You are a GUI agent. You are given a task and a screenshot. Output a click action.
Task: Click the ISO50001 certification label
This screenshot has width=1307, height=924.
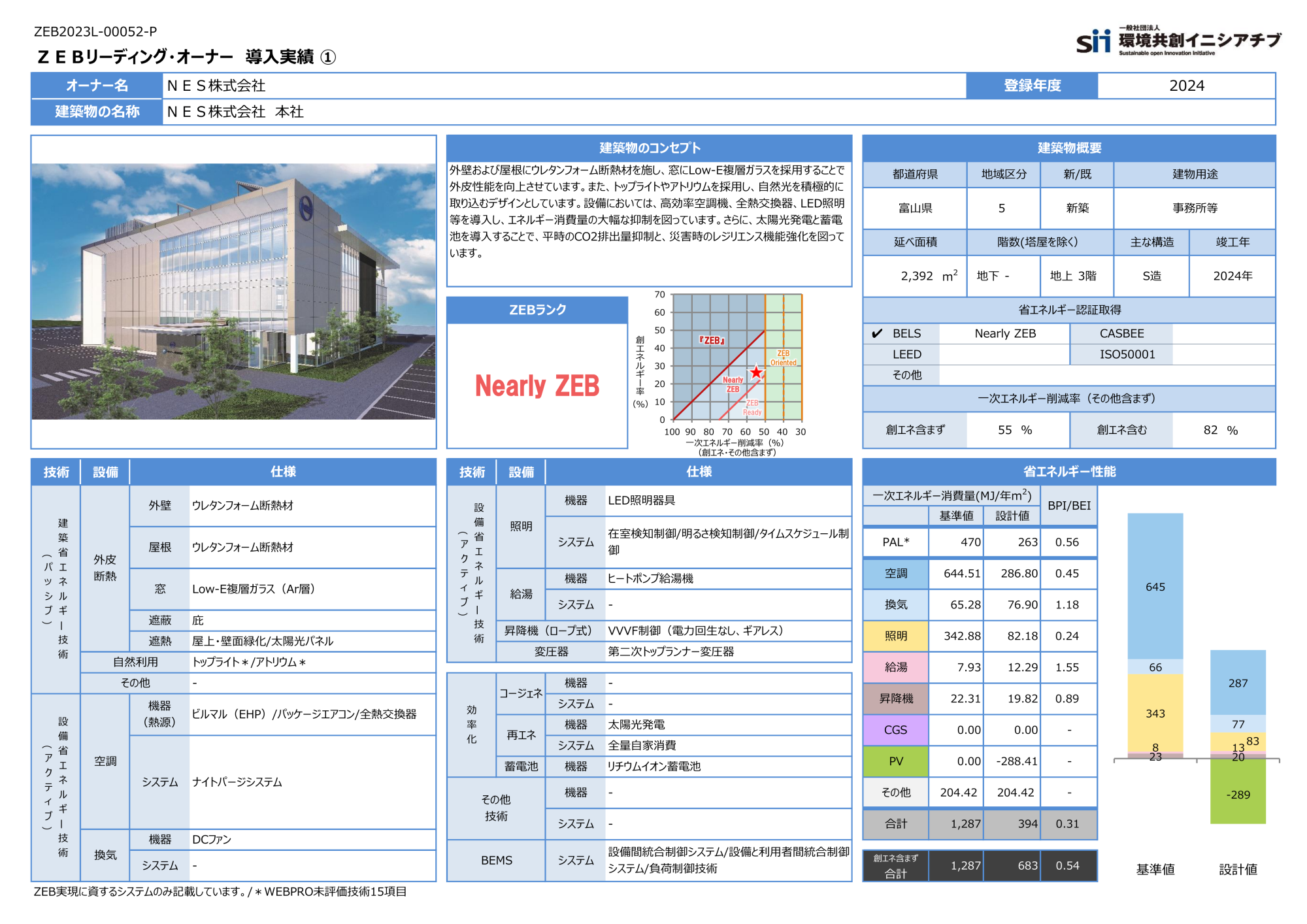point(1127,355)
